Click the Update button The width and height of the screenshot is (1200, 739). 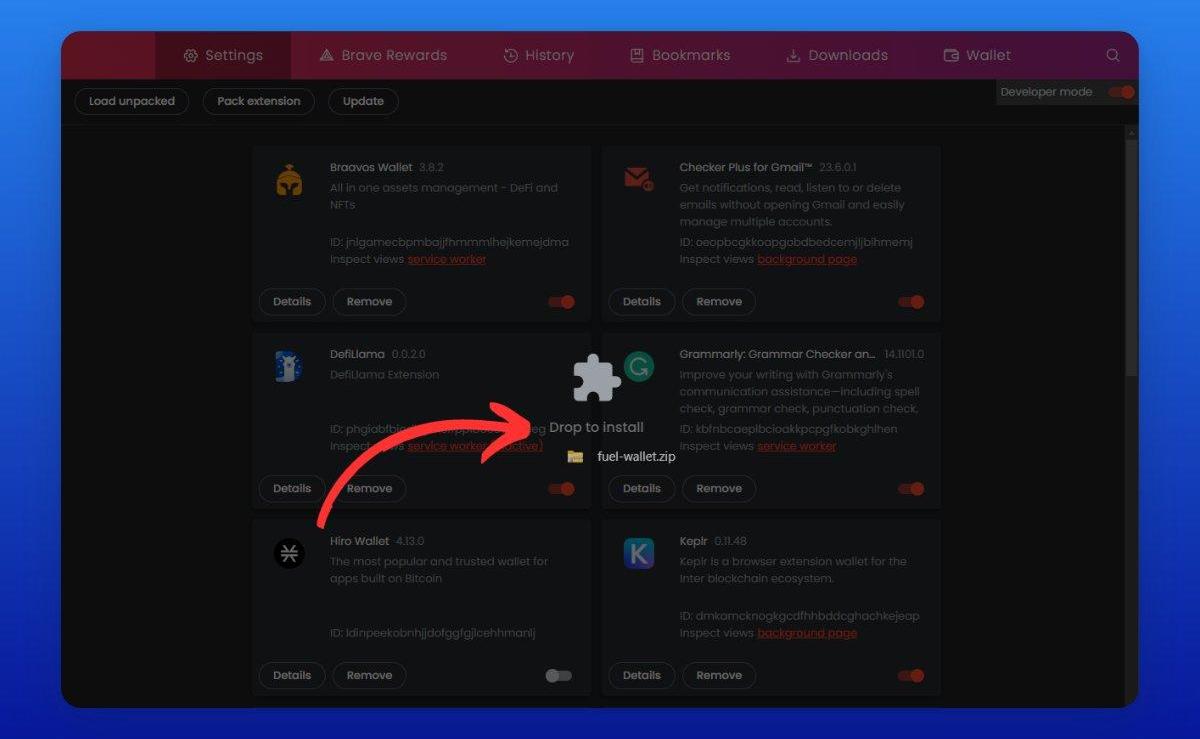click(363, 101)
